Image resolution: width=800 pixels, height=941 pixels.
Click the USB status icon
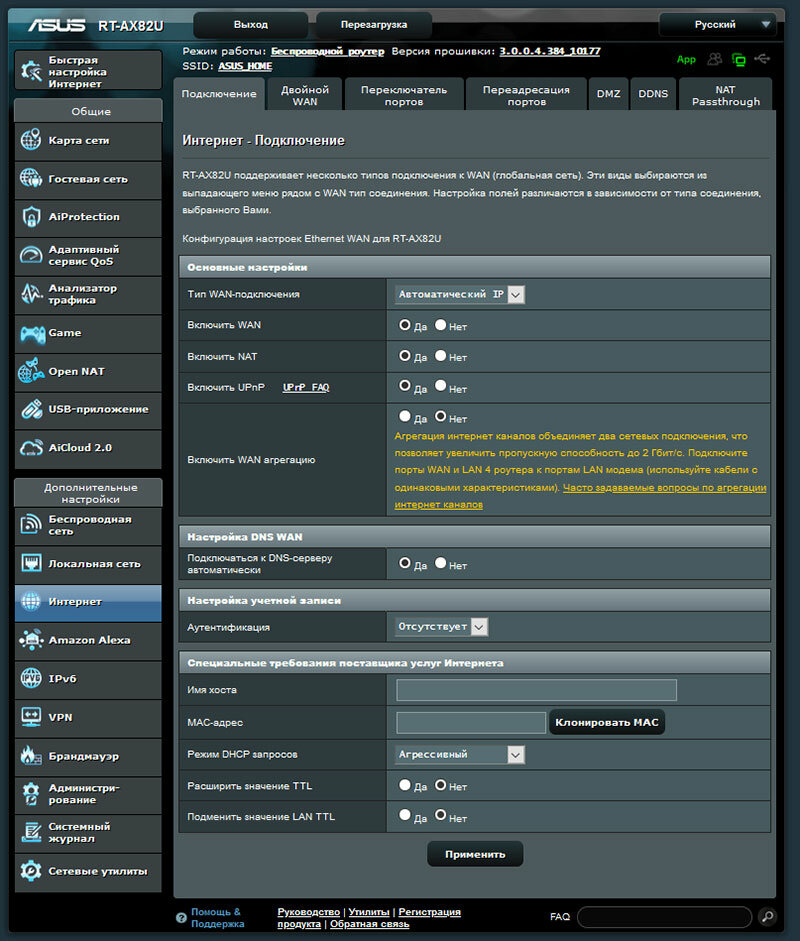(762, 59)
